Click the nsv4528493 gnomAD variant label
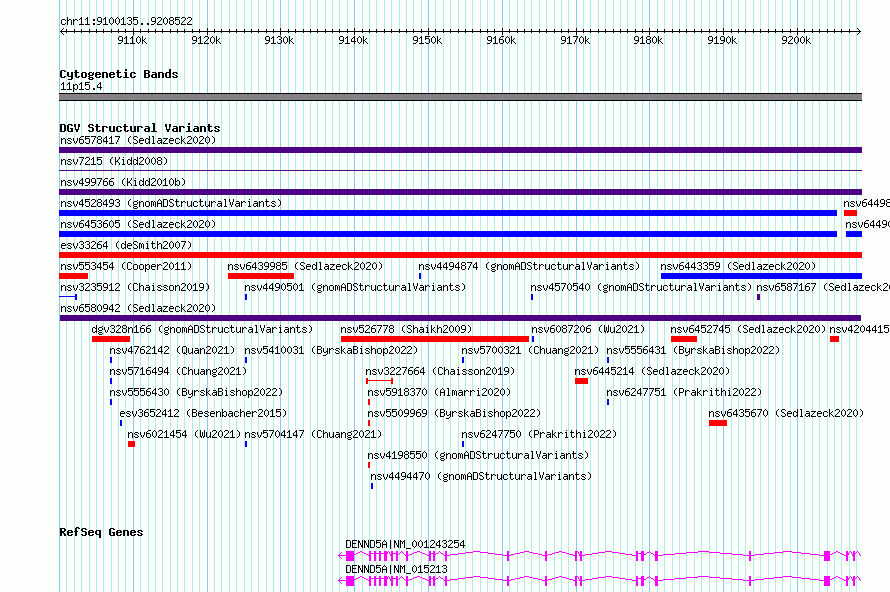 pos(171,203)
